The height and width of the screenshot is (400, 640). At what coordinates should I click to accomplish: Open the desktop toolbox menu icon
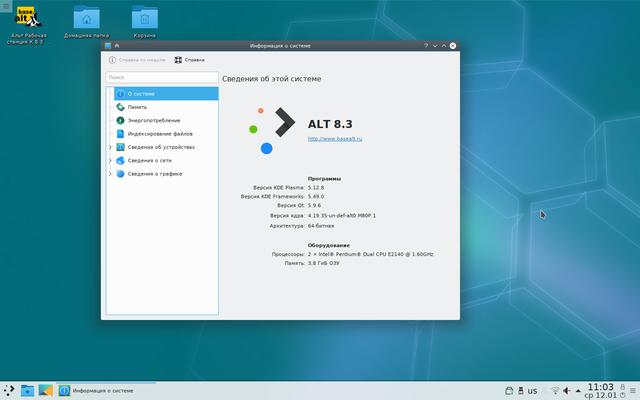click(x=6, y=6)
